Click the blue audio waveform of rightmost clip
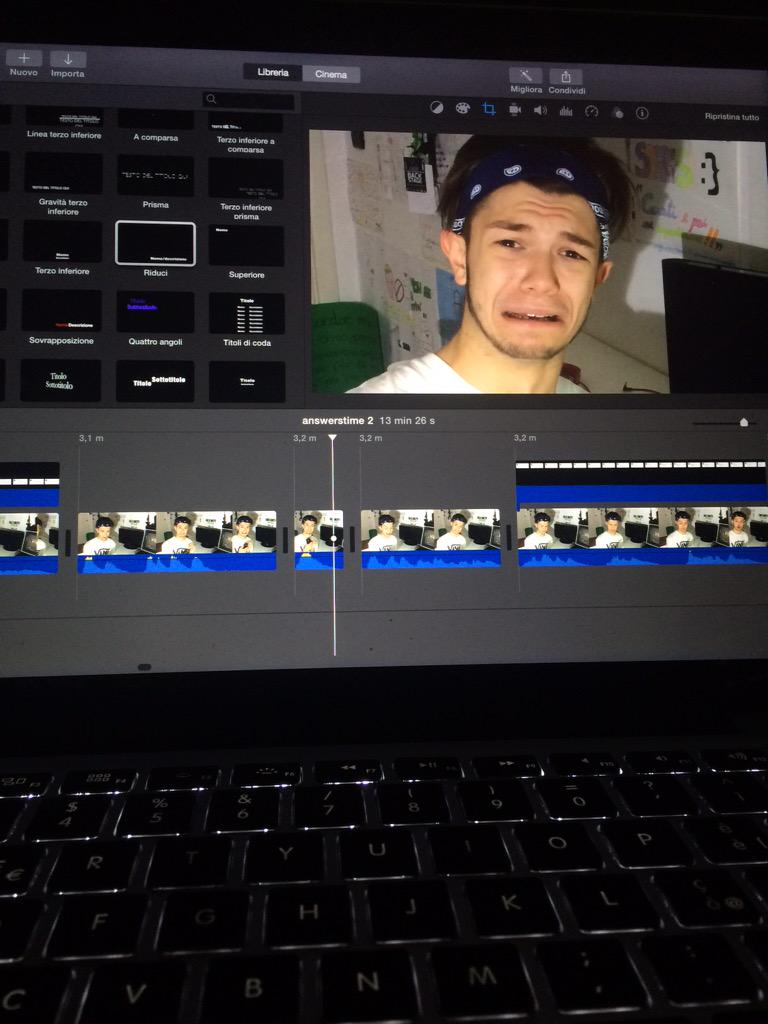This screenshot has width=768, height=1024. [x=642, y=556]
